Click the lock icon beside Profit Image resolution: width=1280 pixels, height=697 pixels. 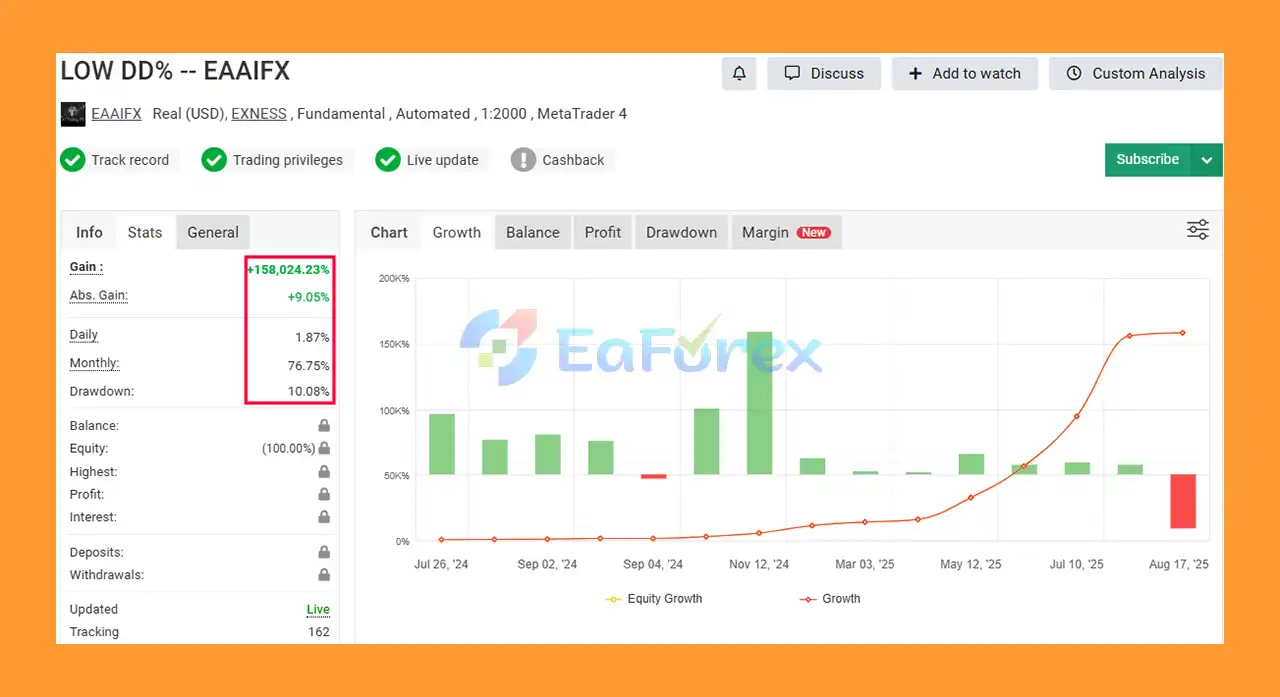(324, 494)
